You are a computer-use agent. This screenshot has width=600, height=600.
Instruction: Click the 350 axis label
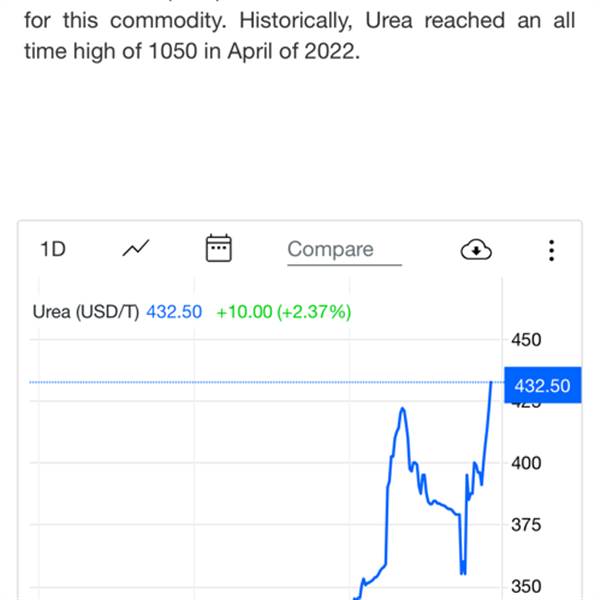[526, 586]
